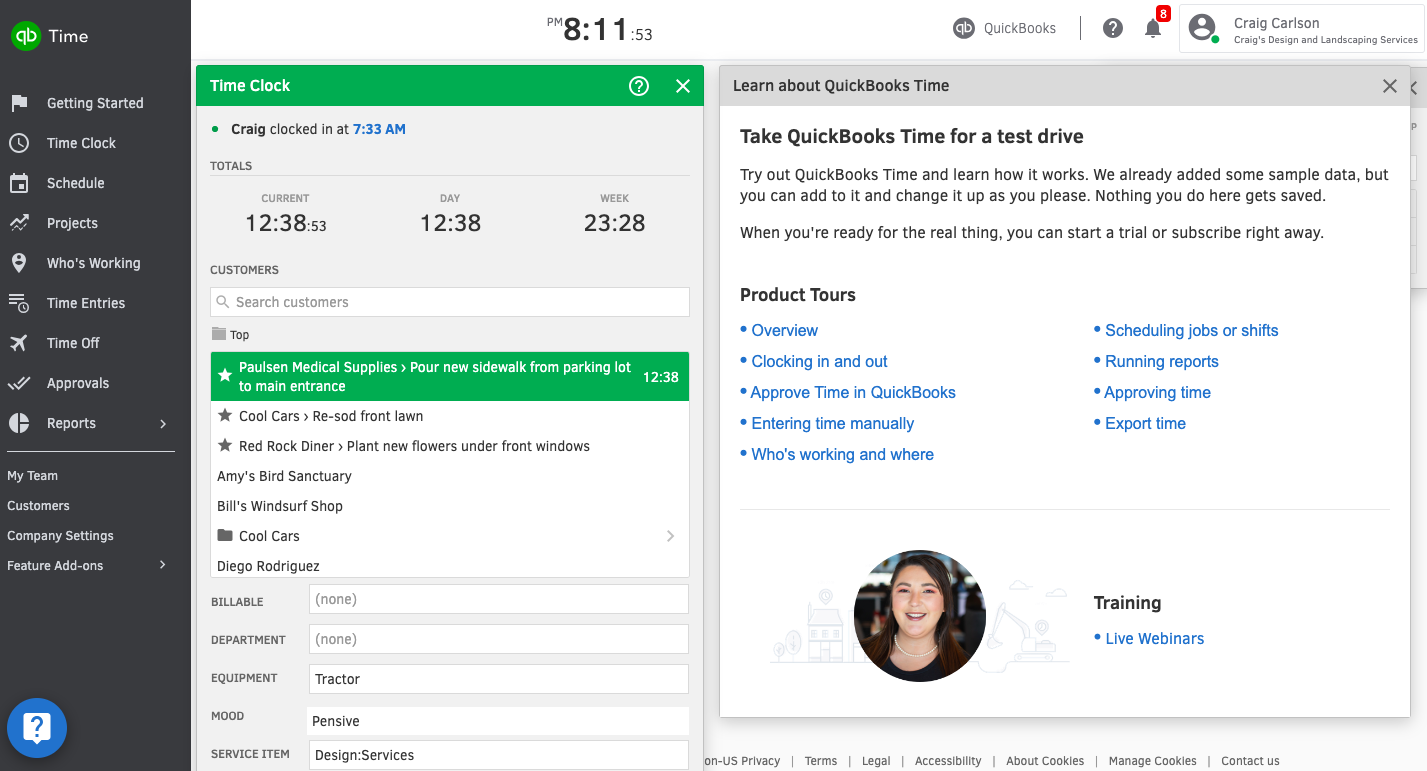
Task: Open Who's Working page
Action: pyautogui.click(x=94, y=263)
